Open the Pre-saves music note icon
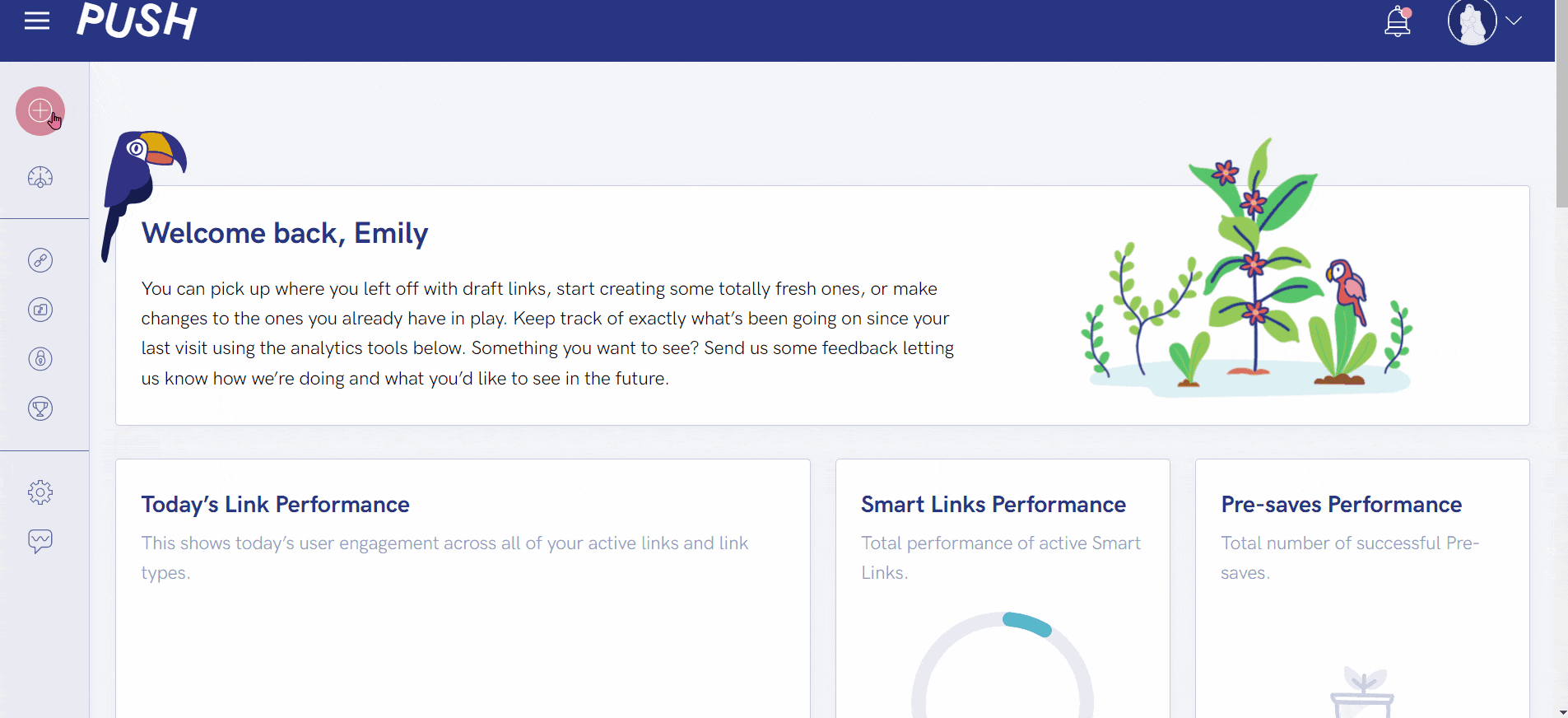The height and width of the screenshot is (718, 1568). click(x=40, y=310)
